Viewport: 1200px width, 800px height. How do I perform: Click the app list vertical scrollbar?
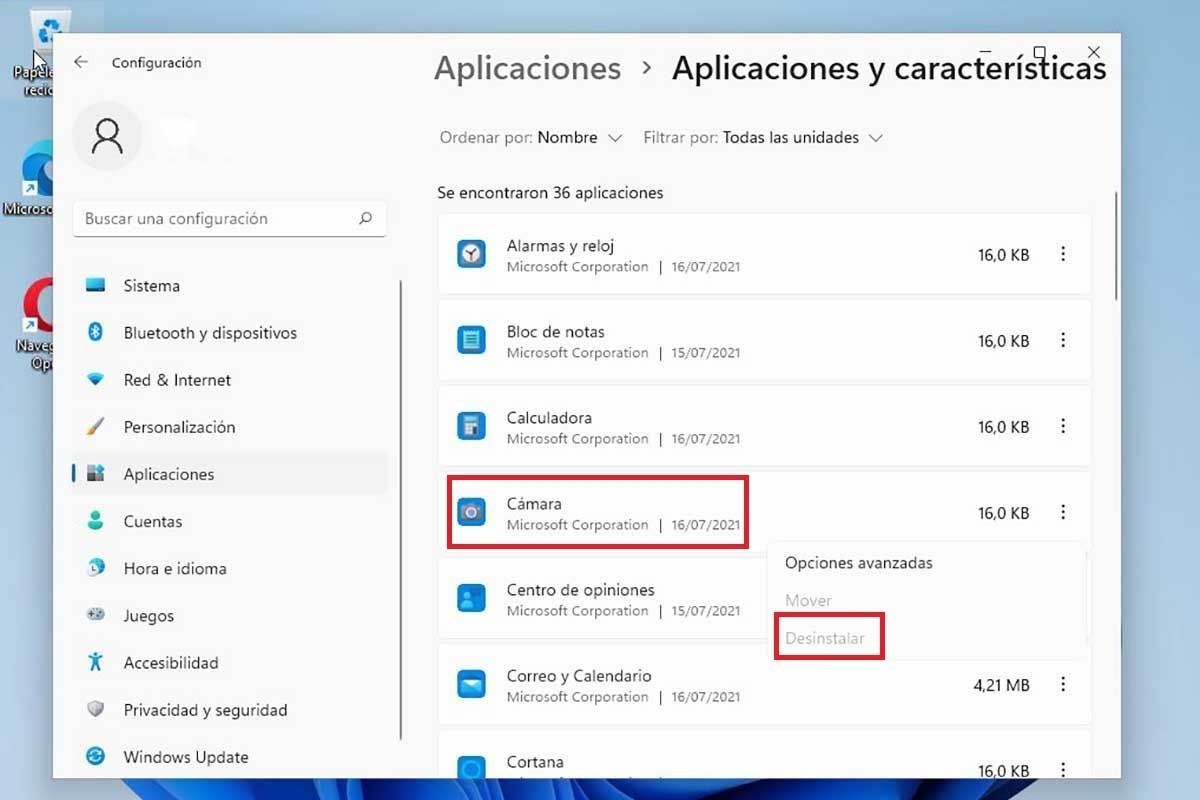click(x=1116, y=245)
